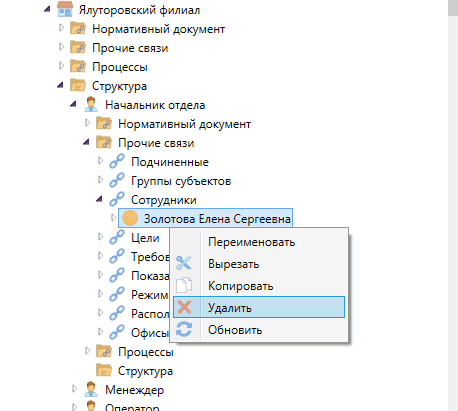Click the vertical scrollbar thumb at right

coord(453,7)
